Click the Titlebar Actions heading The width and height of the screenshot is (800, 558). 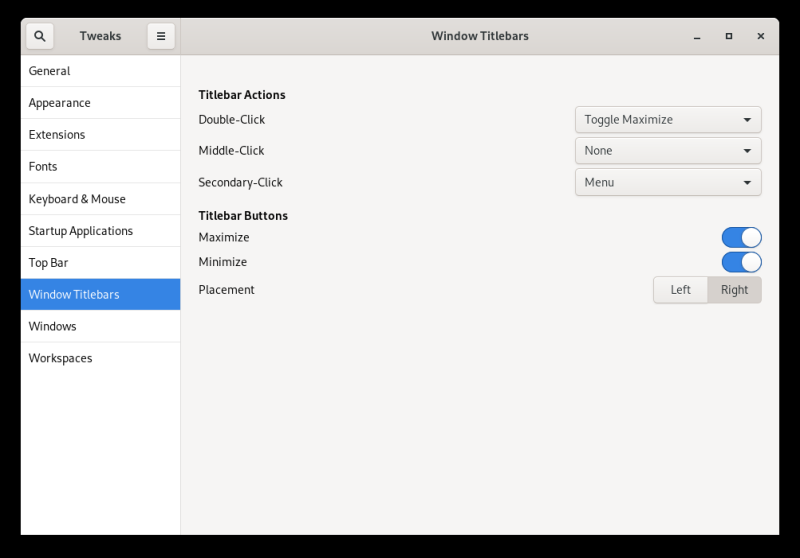[x=242, y=95]
